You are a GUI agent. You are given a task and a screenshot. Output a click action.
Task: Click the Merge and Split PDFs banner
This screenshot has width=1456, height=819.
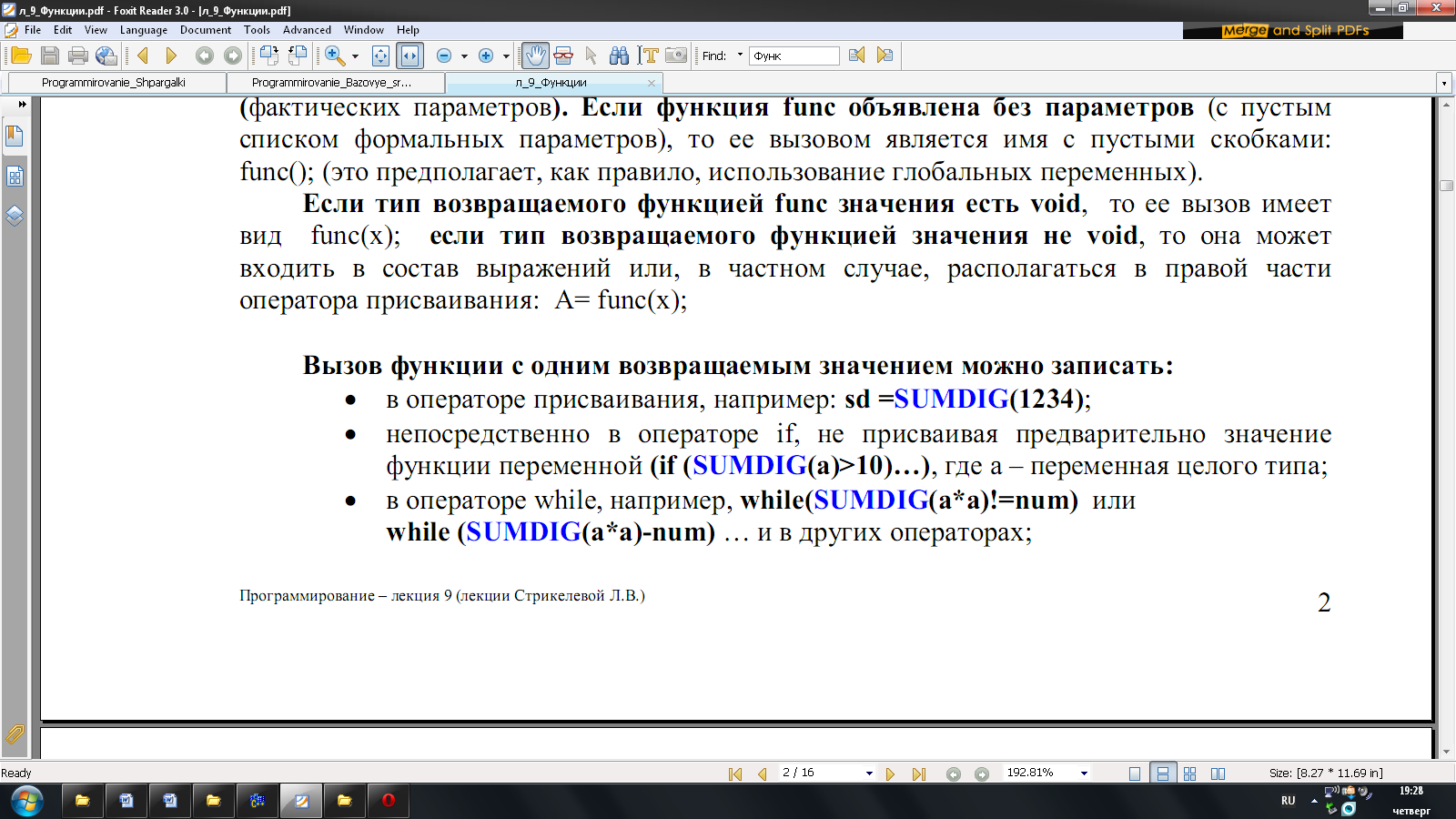tap(1293, 30)
